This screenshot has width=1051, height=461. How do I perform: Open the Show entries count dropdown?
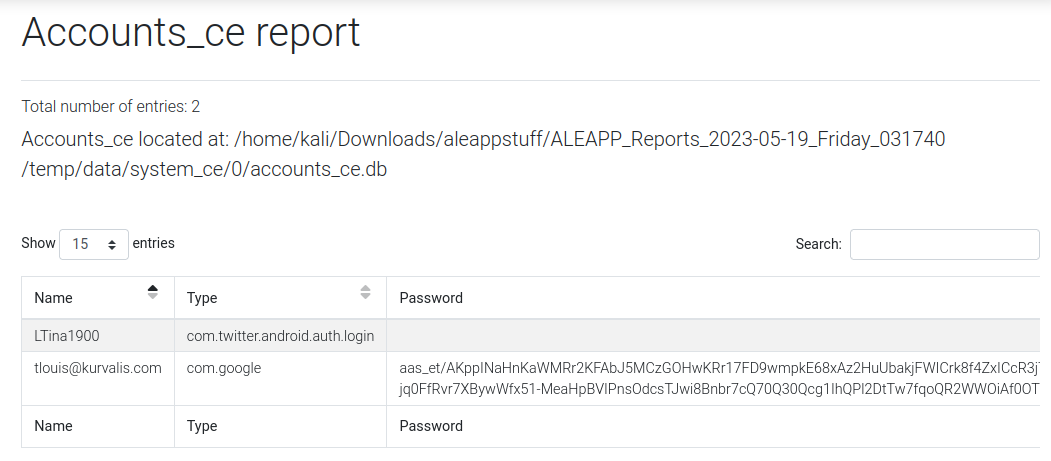pyautogui.click(x=94, y=244)
